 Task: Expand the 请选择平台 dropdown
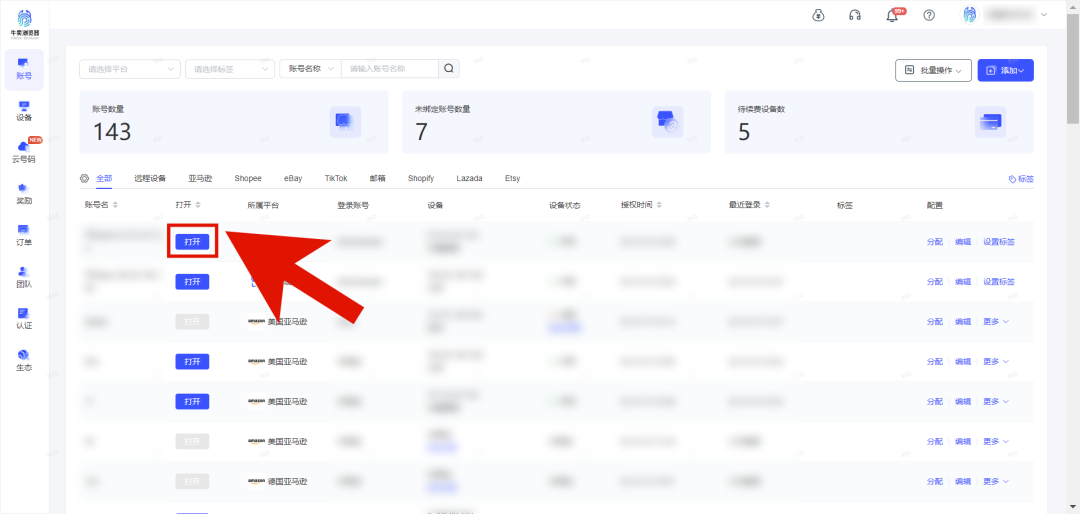point(130,69)
